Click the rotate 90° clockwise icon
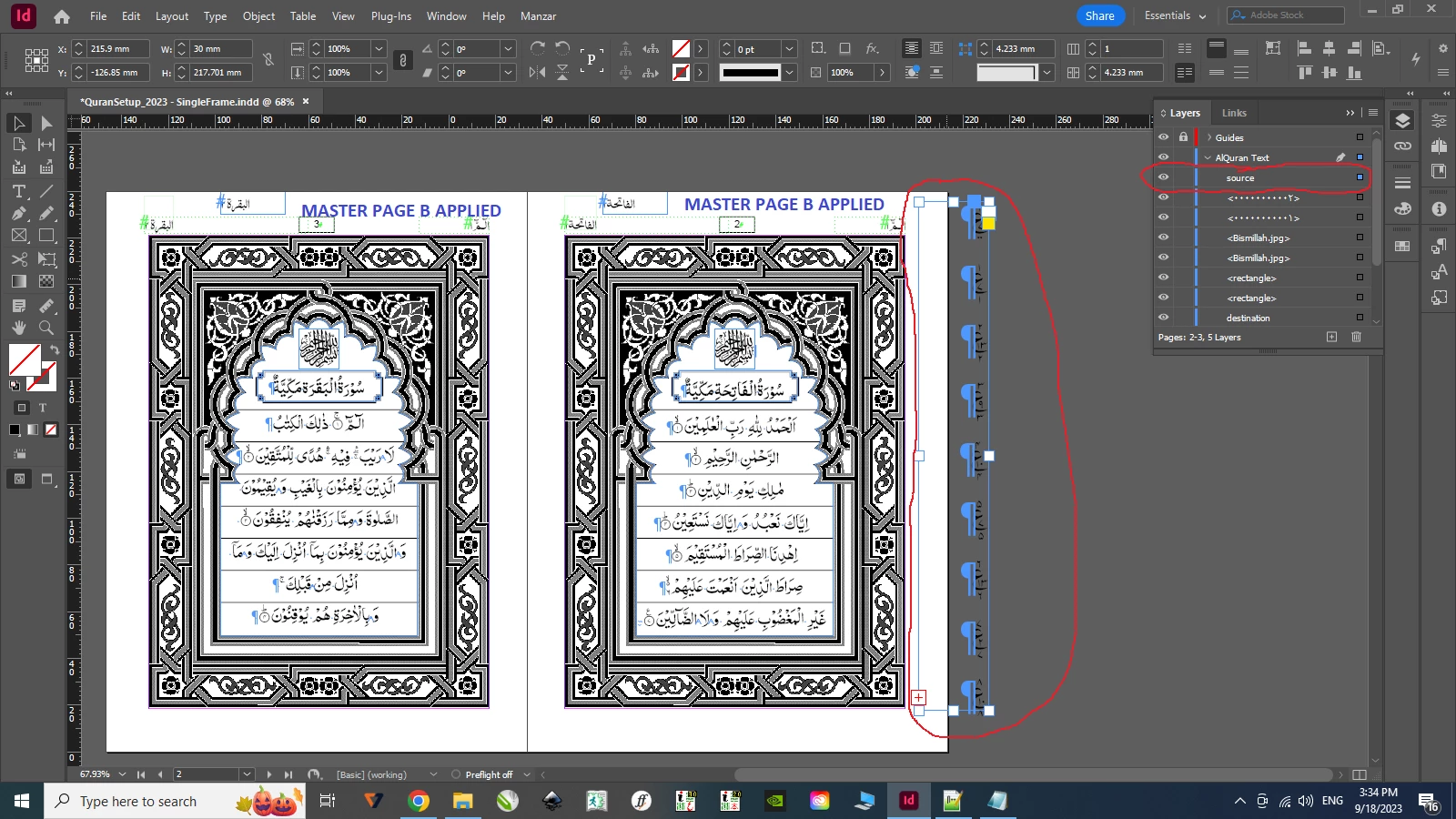The width and height of the screenshot is (1456, 819). click(x=538, y=48)
